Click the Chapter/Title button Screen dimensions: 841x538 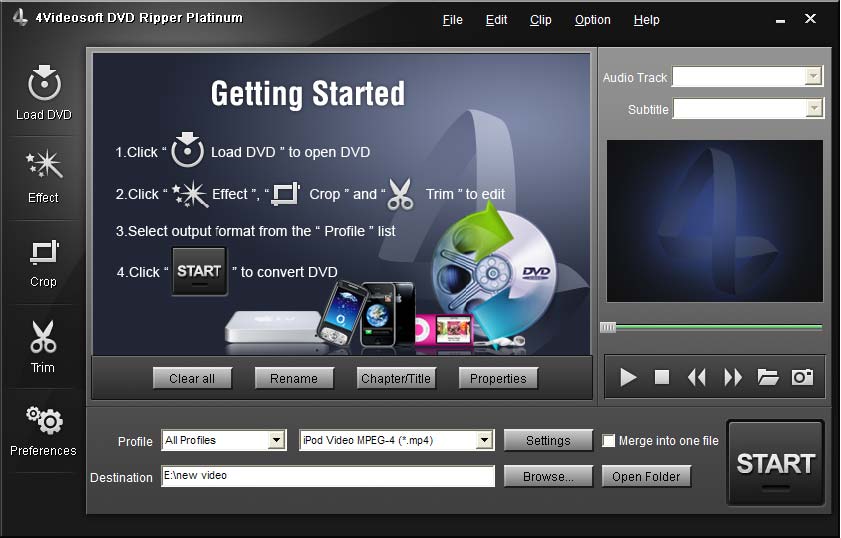point(396,378)
